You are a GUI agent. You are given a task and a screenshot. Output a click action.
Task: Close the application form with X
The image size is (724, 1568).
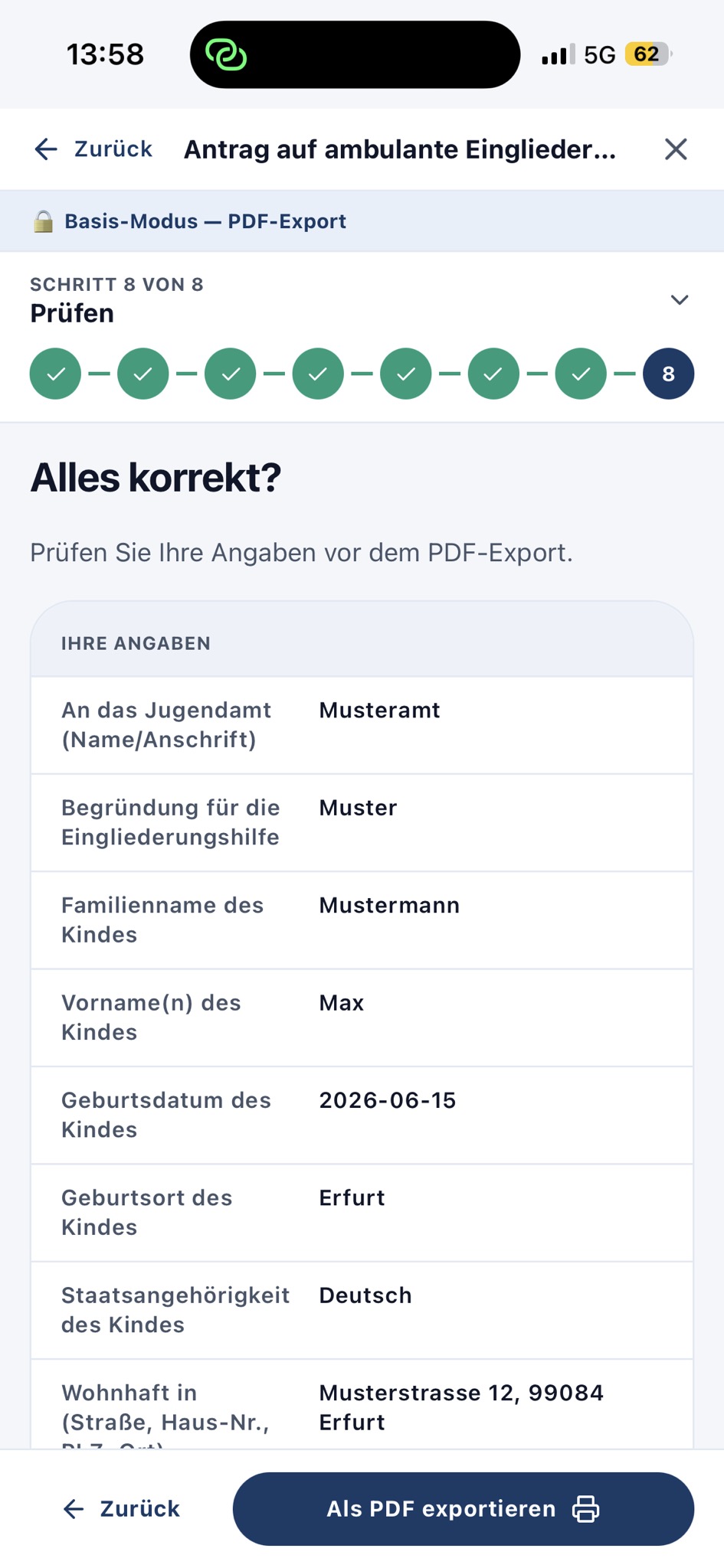click(676, 149)
